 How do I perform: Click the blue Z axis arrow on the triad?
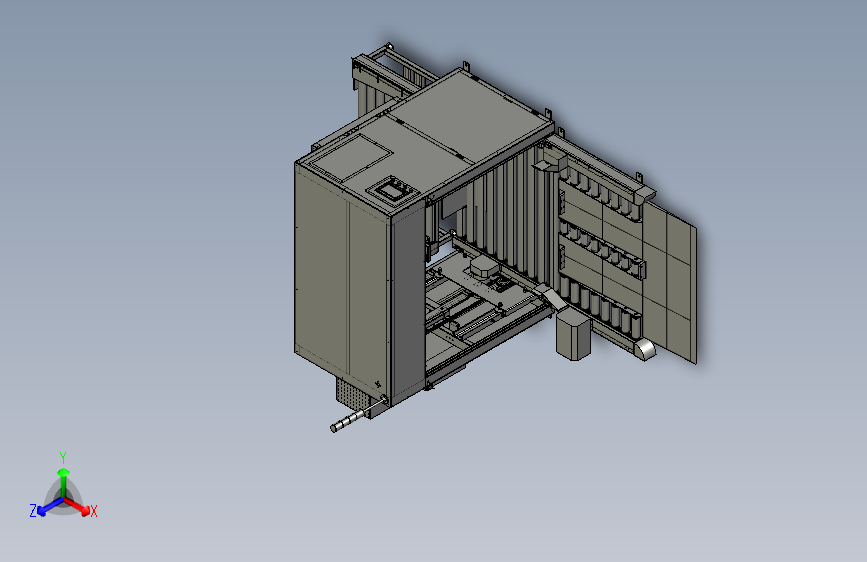[50, 507]
